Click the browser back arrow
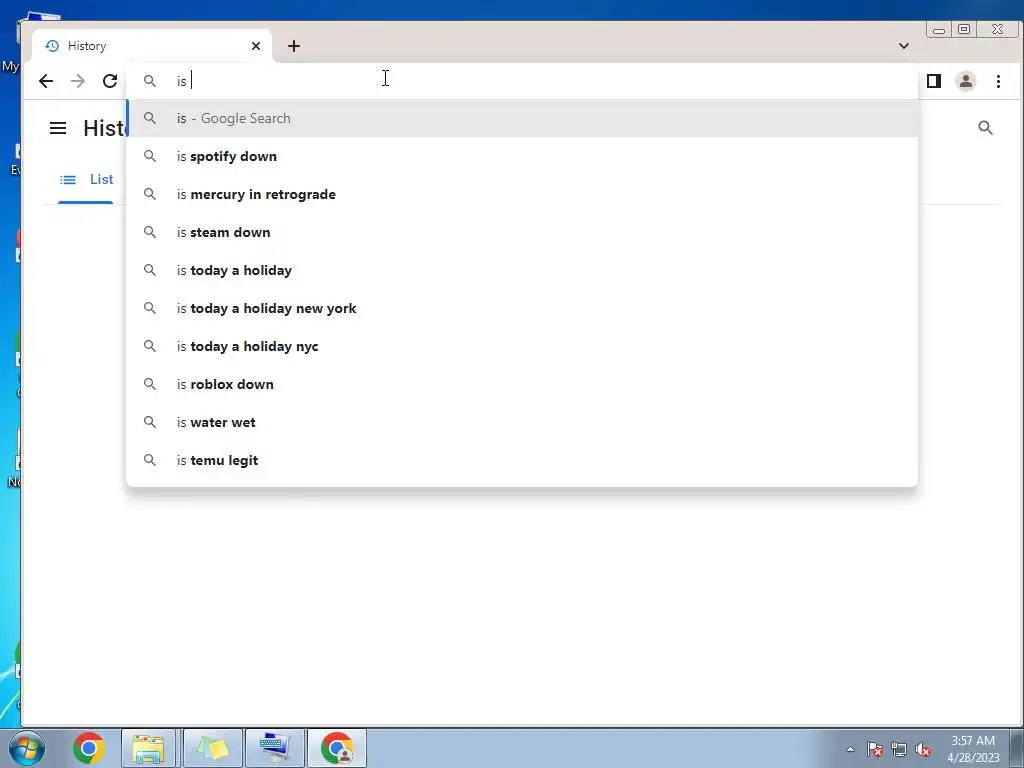The image size is (1024, 768). pos(46,81)
